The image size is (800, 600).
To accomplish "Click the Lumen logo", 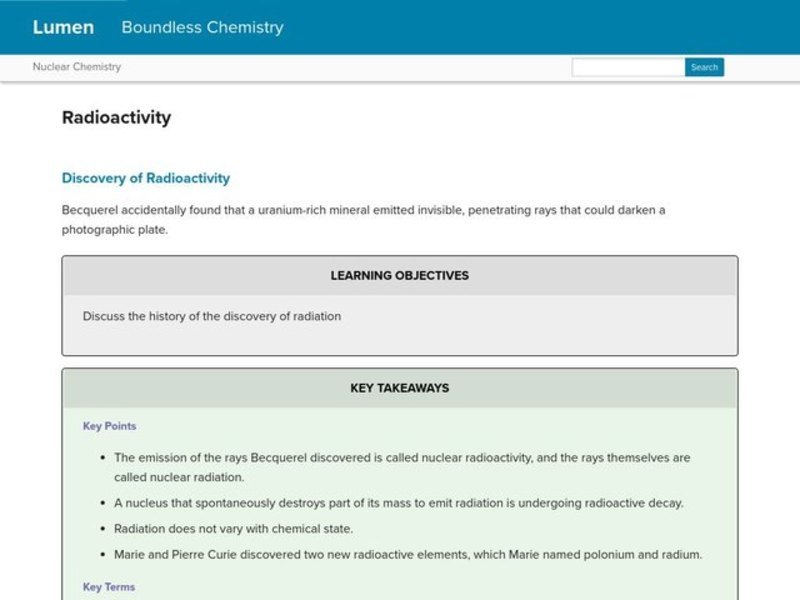I will pyautogui.click(x=63, y=27).
